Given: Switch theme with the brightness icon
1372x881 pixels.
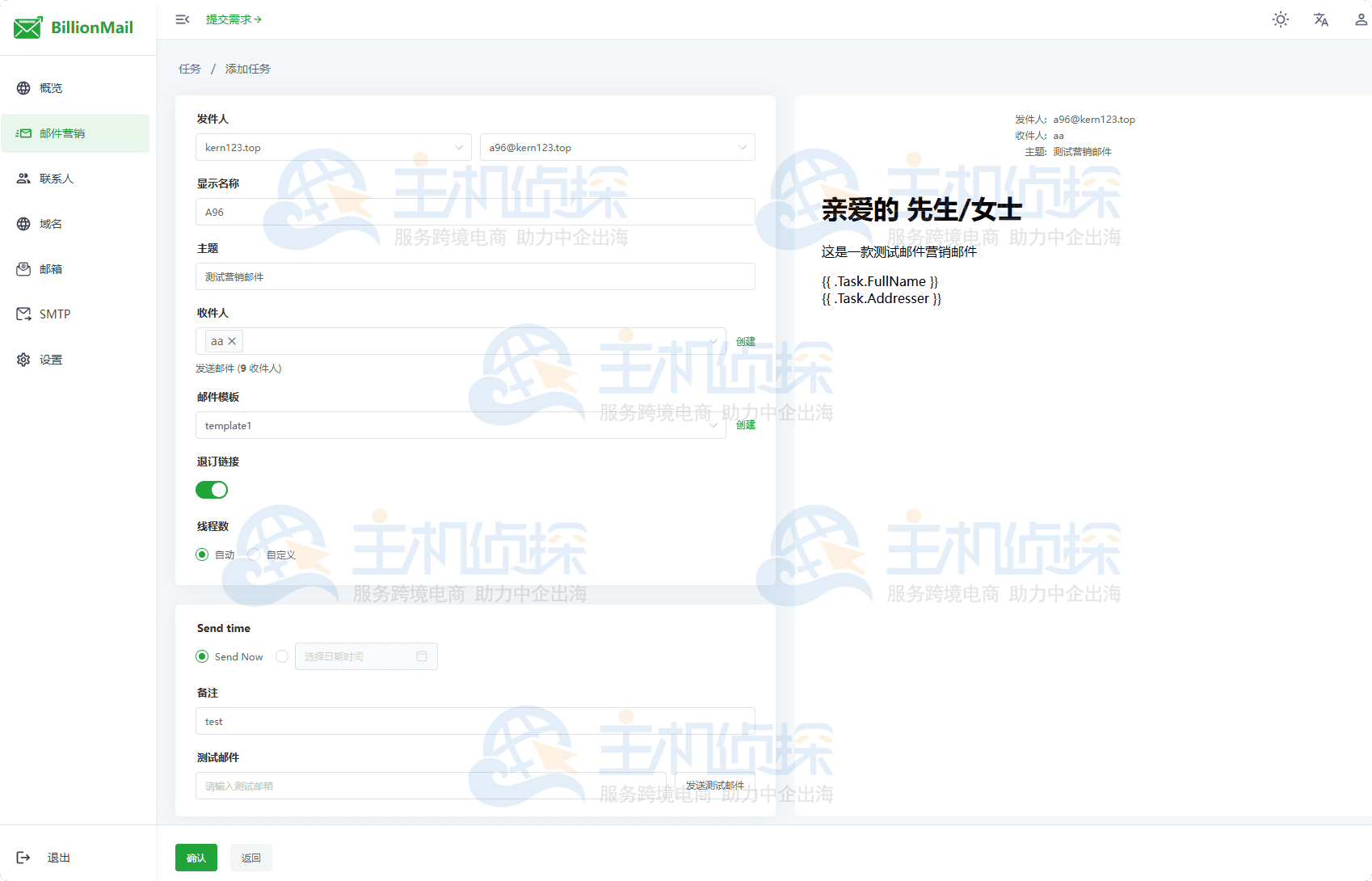Looking at the screenshot, I should (x=1280, y=19).
